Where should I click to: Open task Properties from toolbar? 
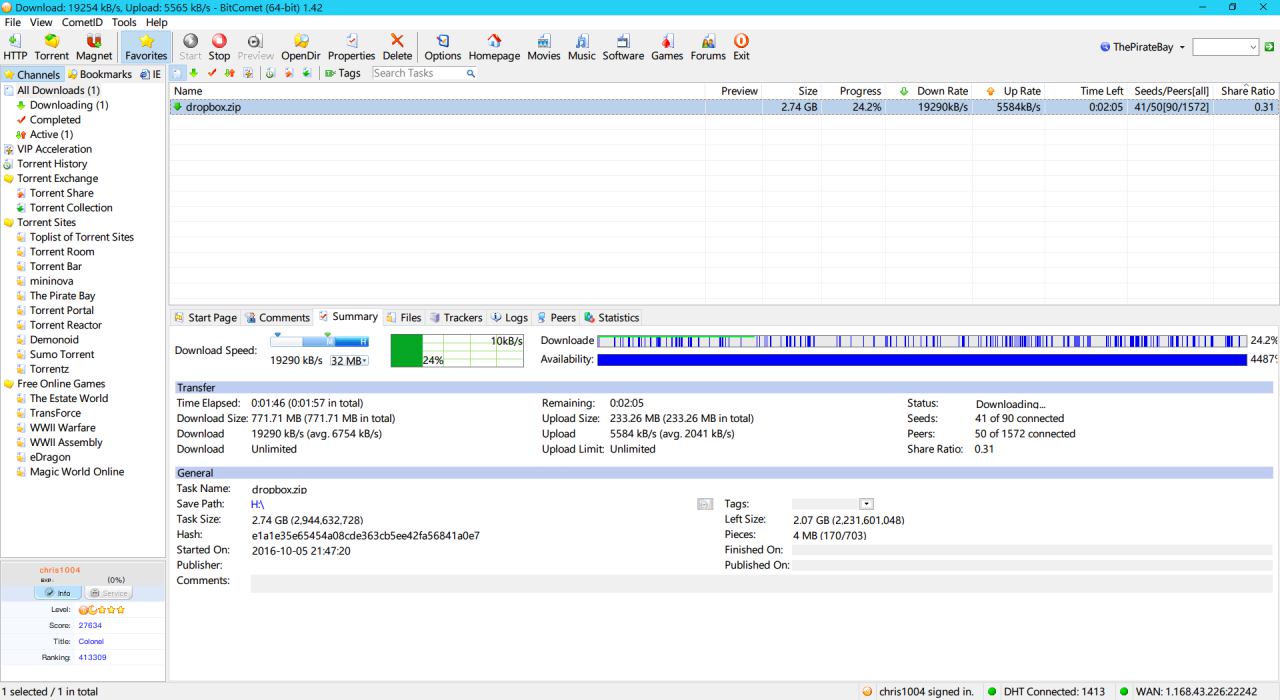click(351, 46)
